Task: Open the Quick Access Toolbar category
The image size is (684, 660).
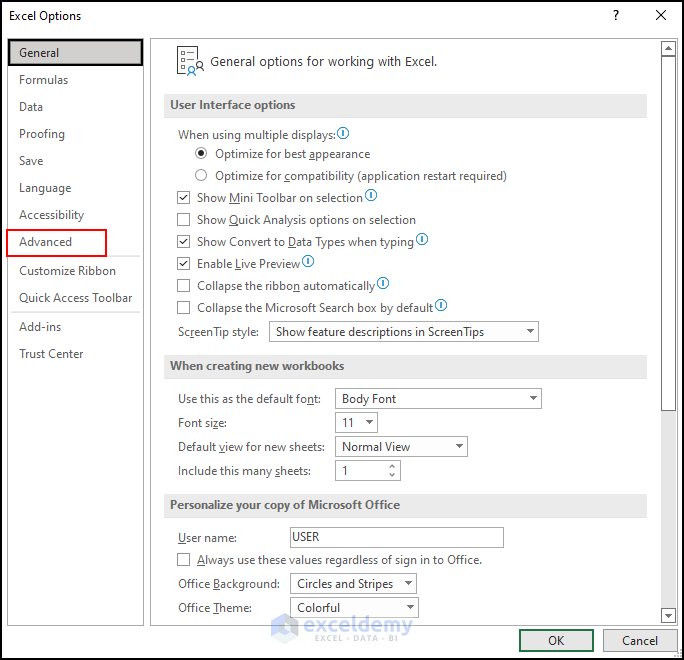Action: click(75, 298)
